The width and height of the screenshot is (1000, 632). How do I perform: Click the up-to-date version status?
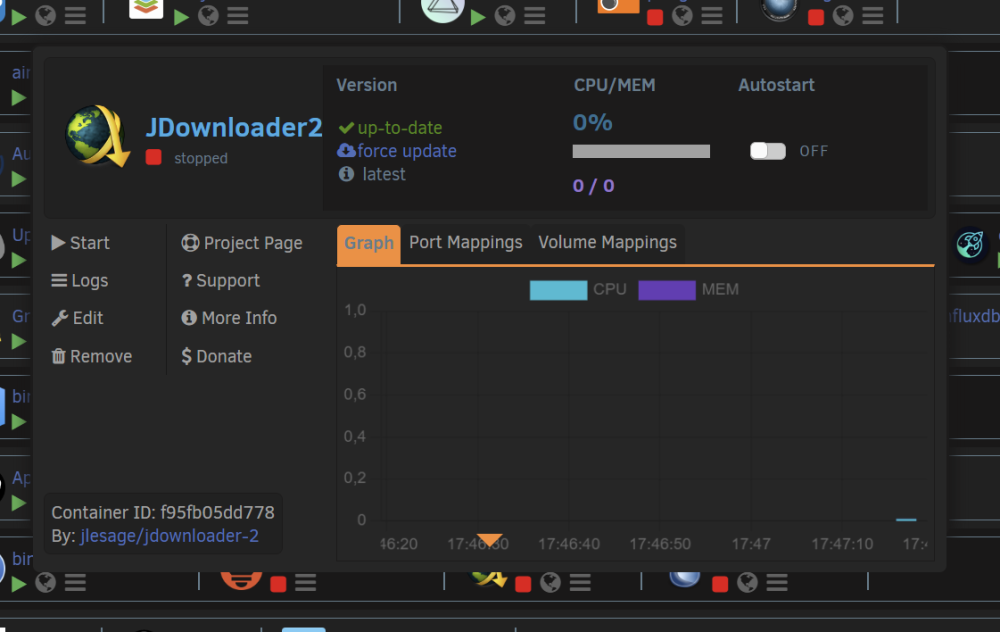[390, 128]
